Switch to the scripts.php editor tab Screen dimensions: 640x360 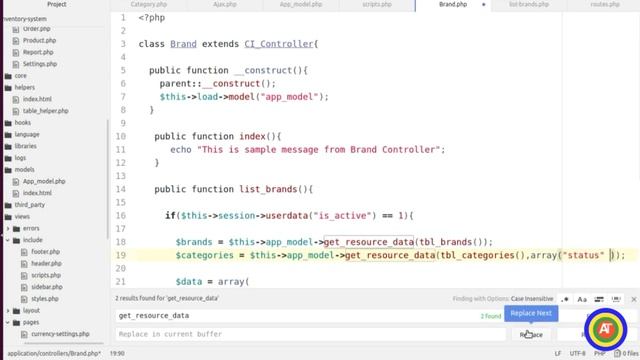377,4
